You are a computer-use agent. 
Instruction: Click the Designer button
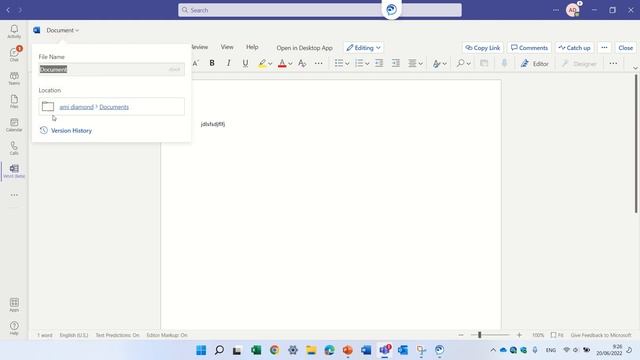click(579, 64)
